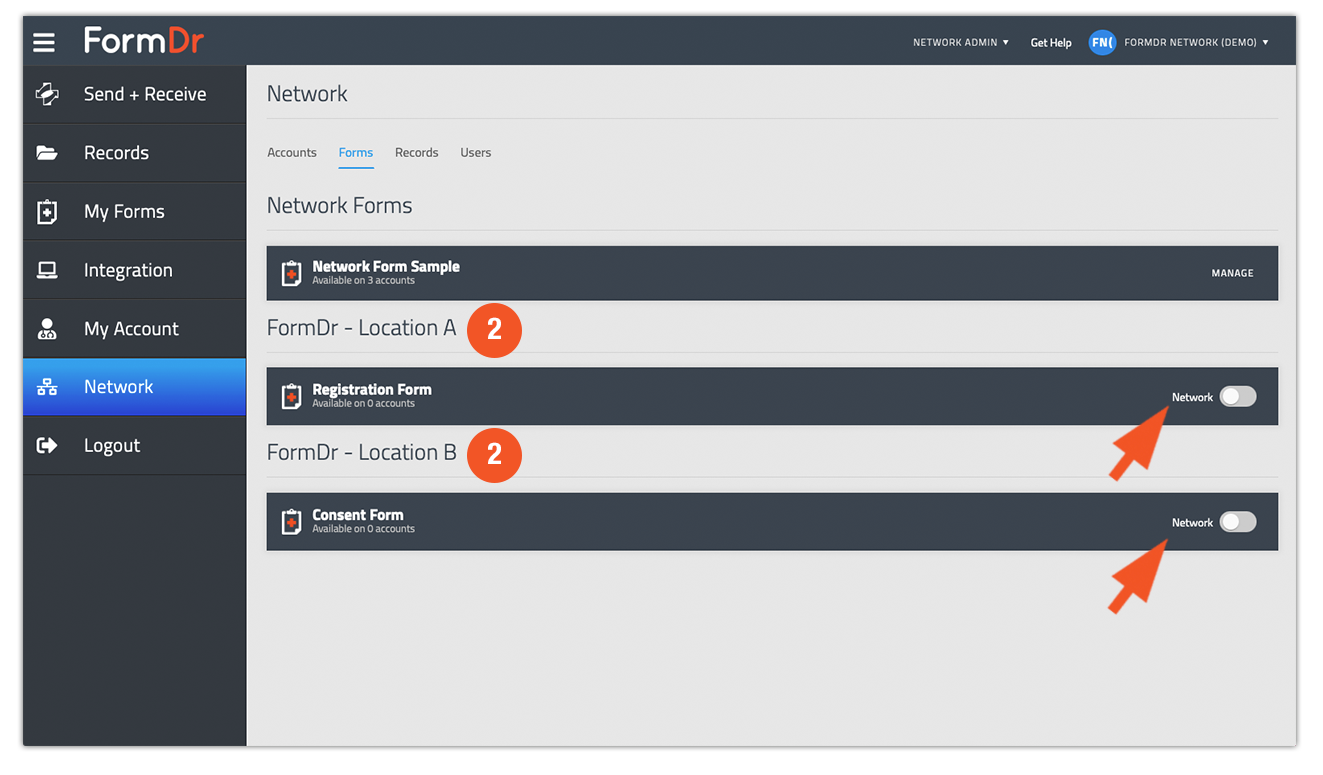Click Registration Form's "Available on 0 accounts" text
This screenshot has width=1323, height=775.
tap(363, 404)
